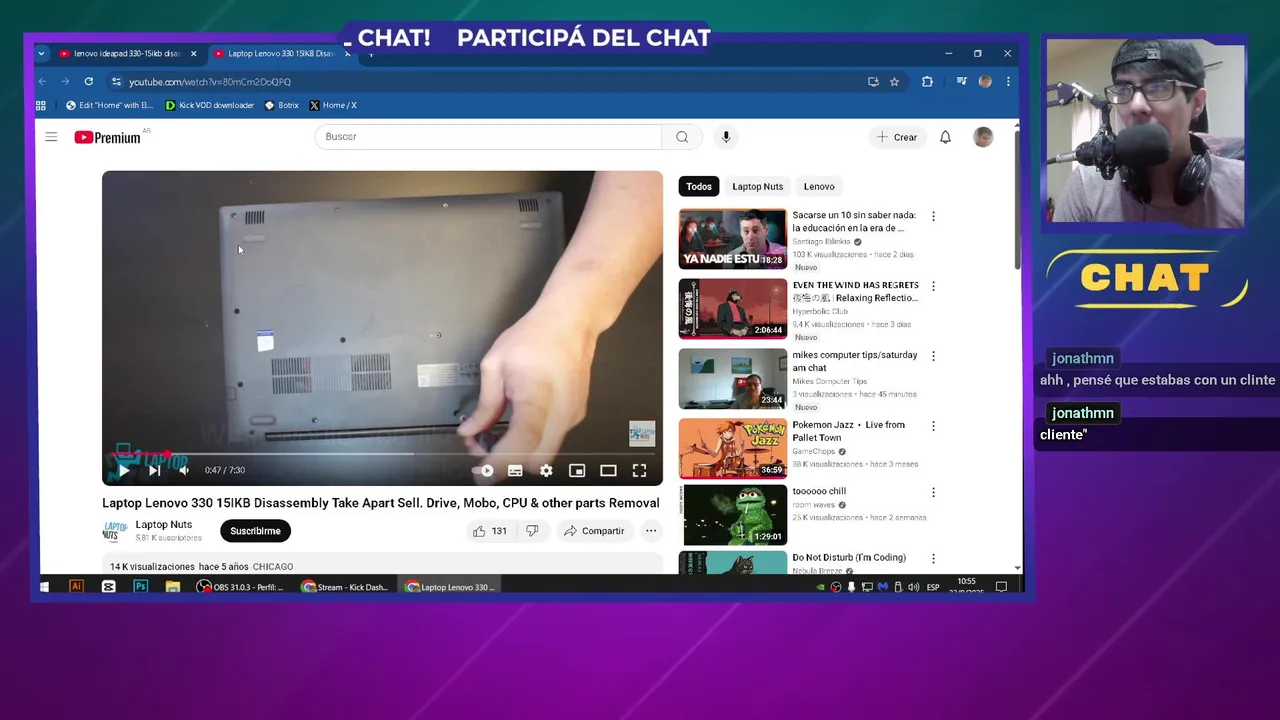The image size is (1280, 720).
Task: Open the Home / X bookmark
Action: [333, 105]
